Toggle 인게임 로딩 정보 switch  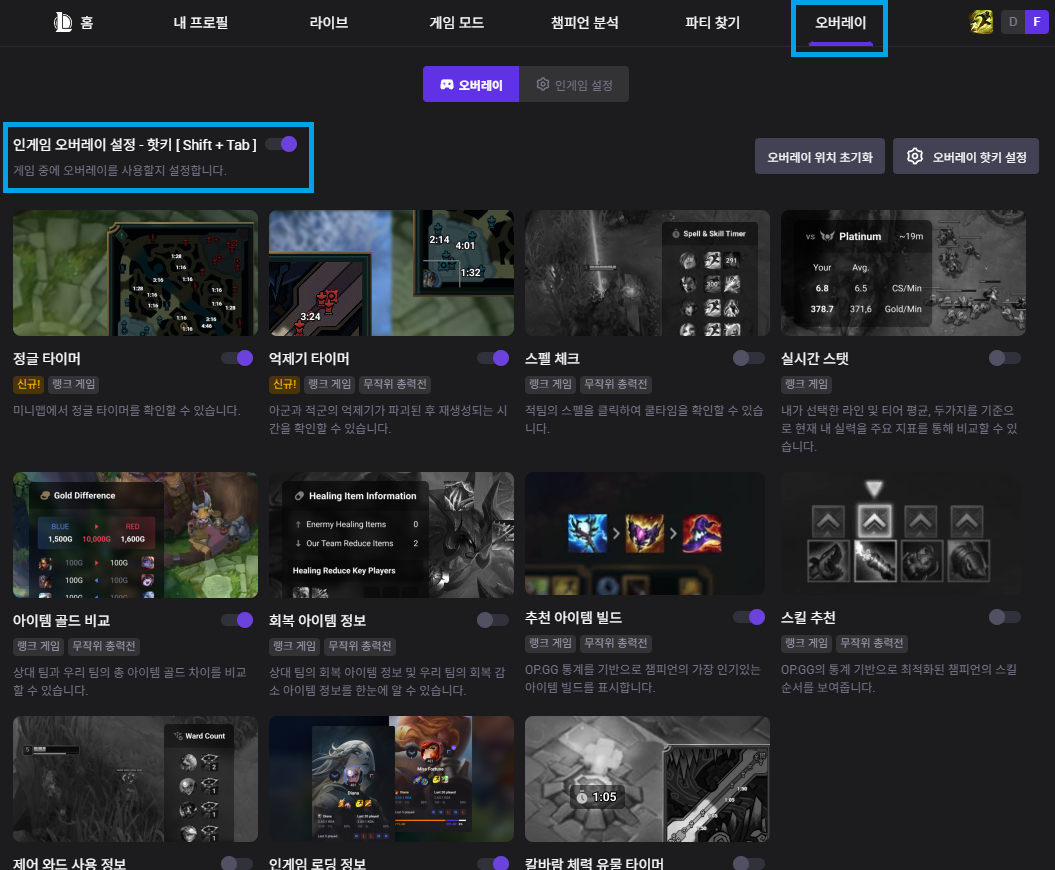pyautogui.click(x=493, y=863)
